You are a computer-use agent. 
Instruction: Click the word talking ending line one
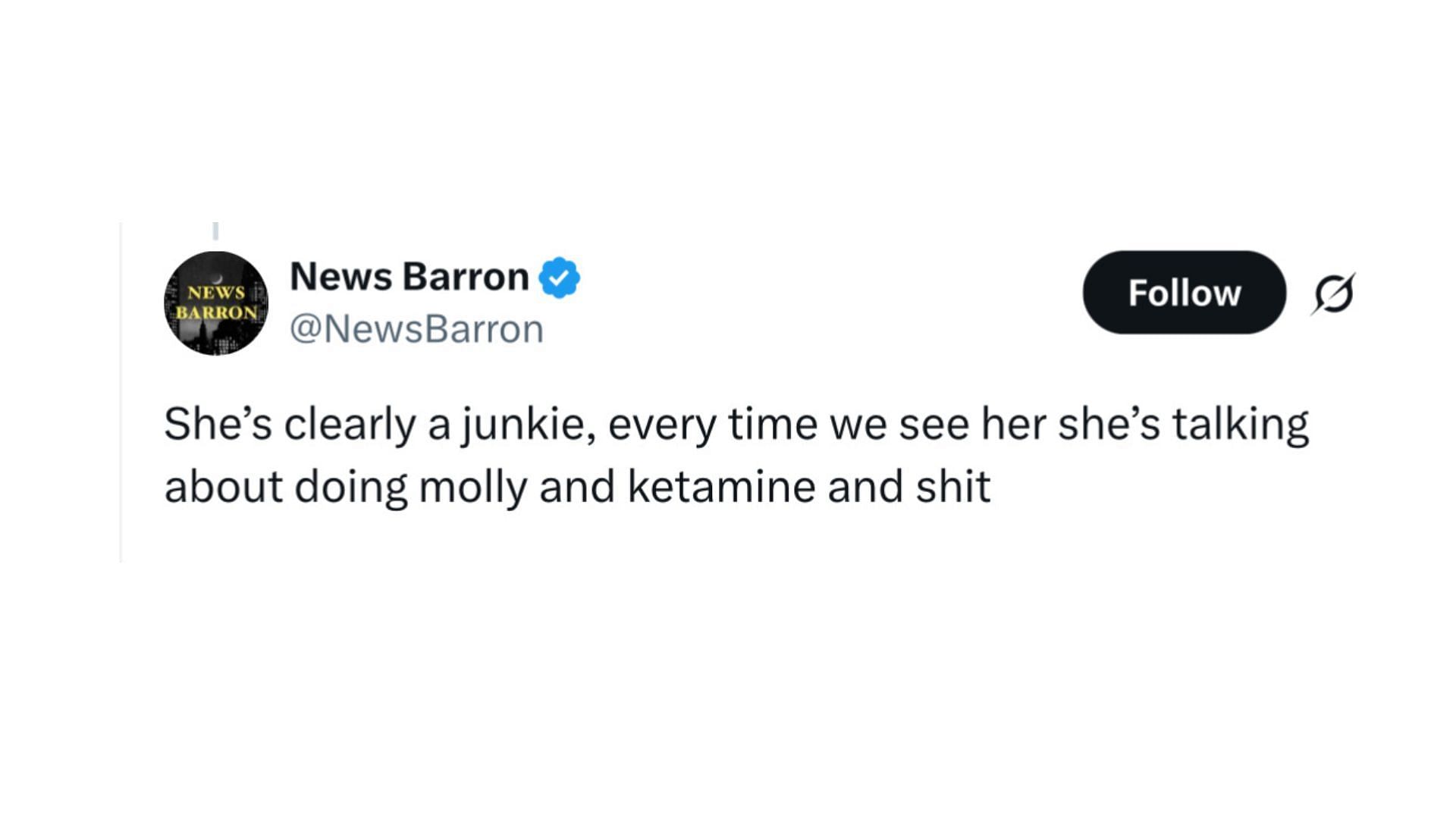click(x=1241, y=425)
